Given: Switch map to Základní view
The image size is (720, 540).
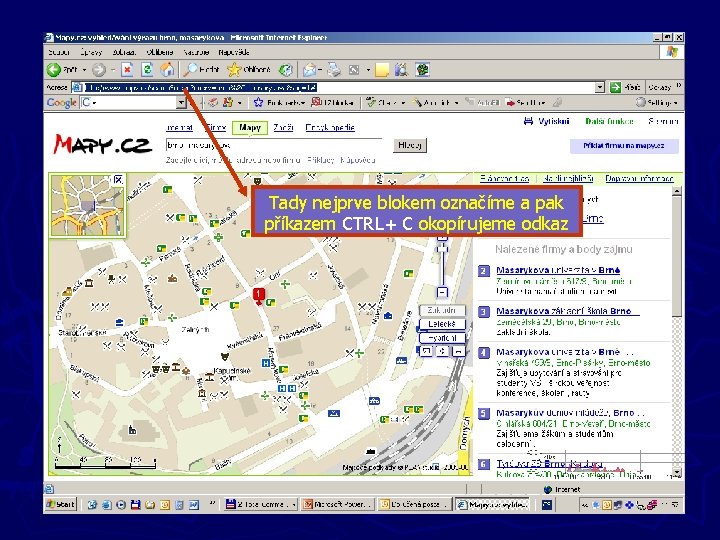Looking at the screenshot, I should 442,310.
